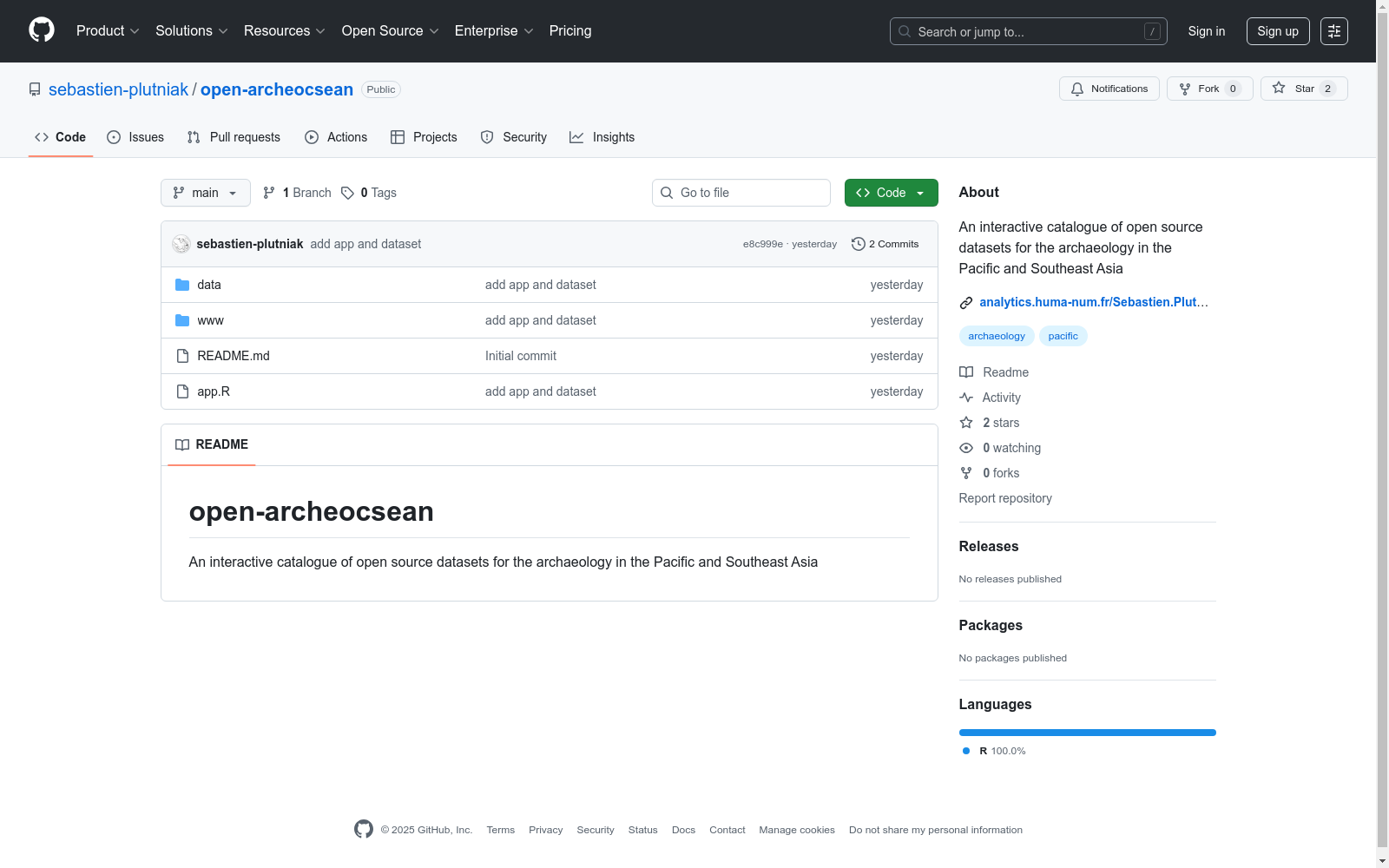Select the README tab in file viewer

pos(212,444)
